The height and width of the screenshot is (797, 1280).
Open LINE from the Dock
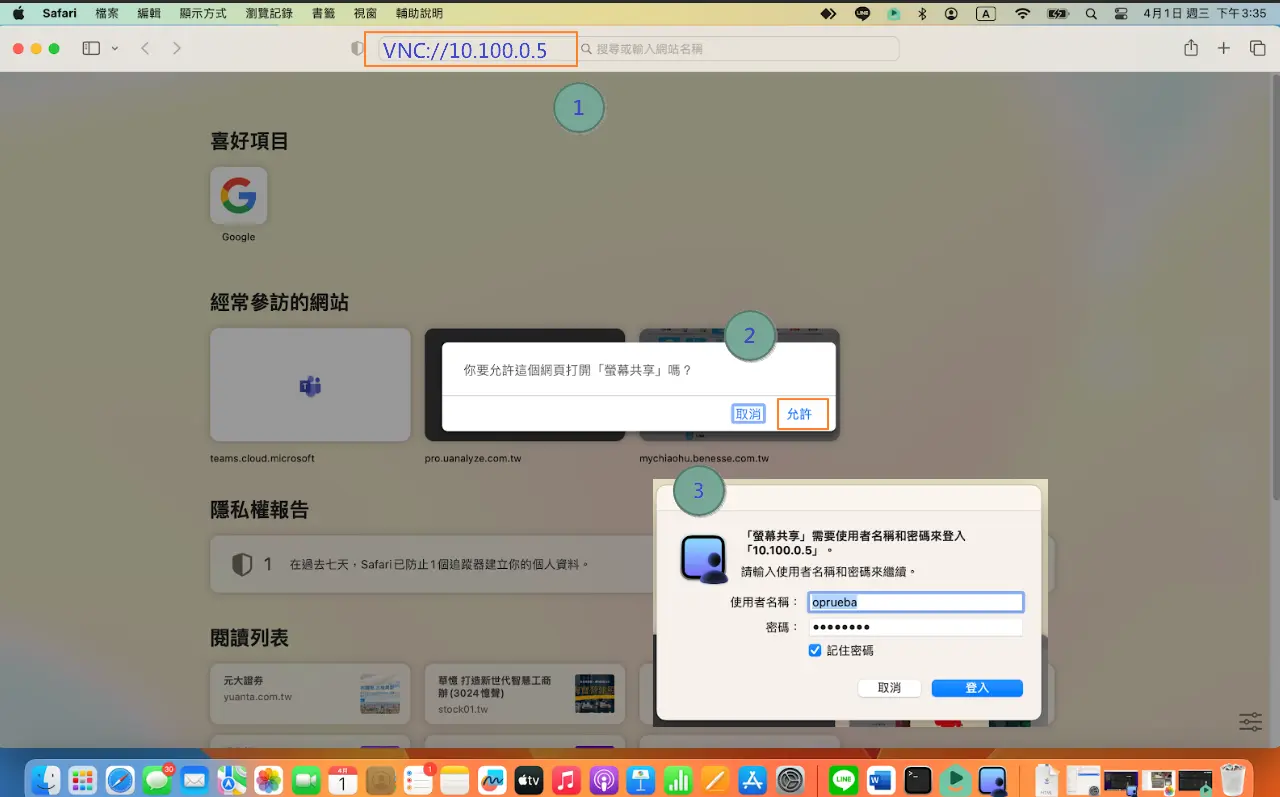tap(843, 780)
